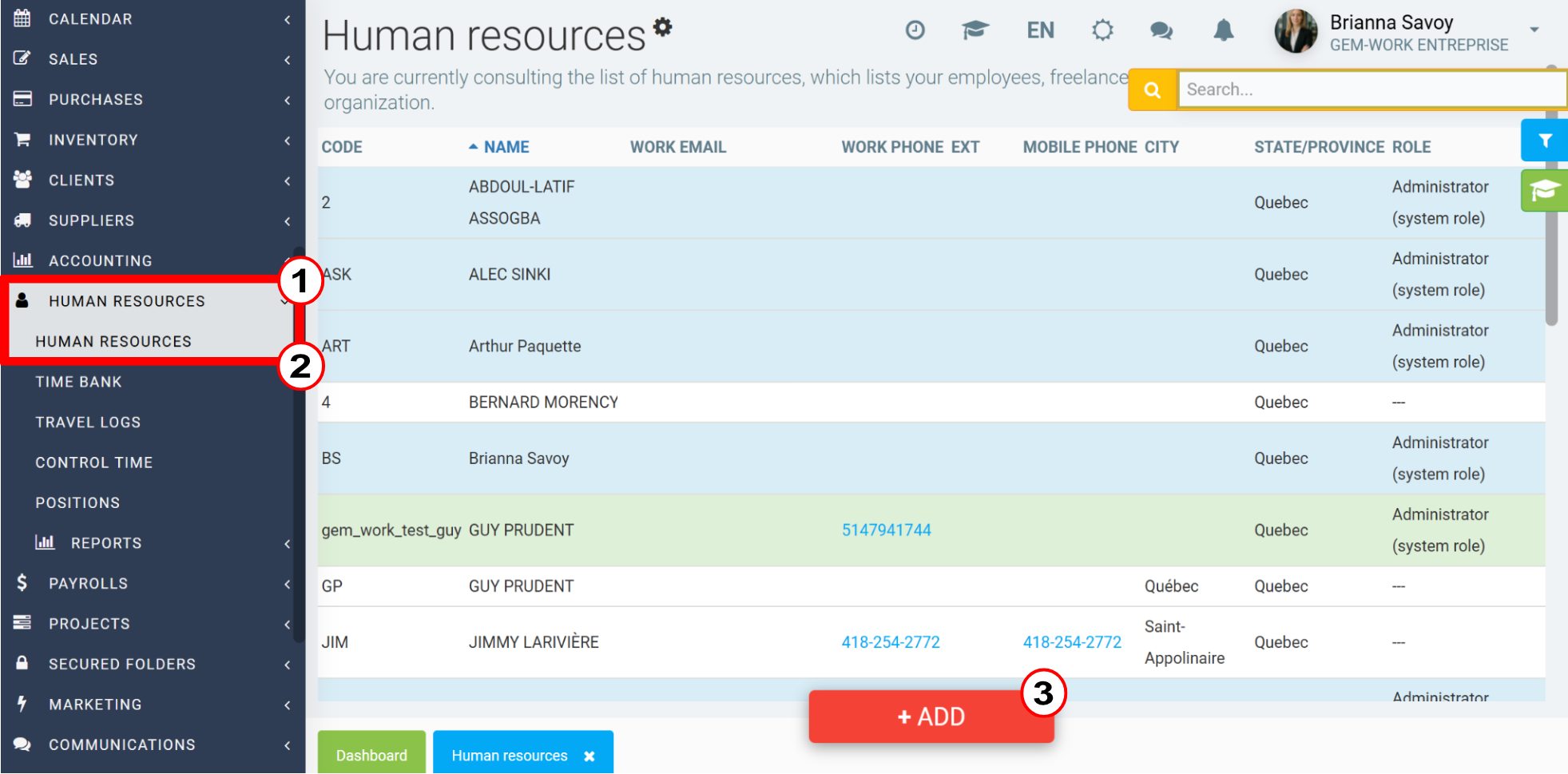Screen dimensions: 1568x774
Task: Click phone number 5147941744 link
Action: pyautogui.click(x=886, y=530)
